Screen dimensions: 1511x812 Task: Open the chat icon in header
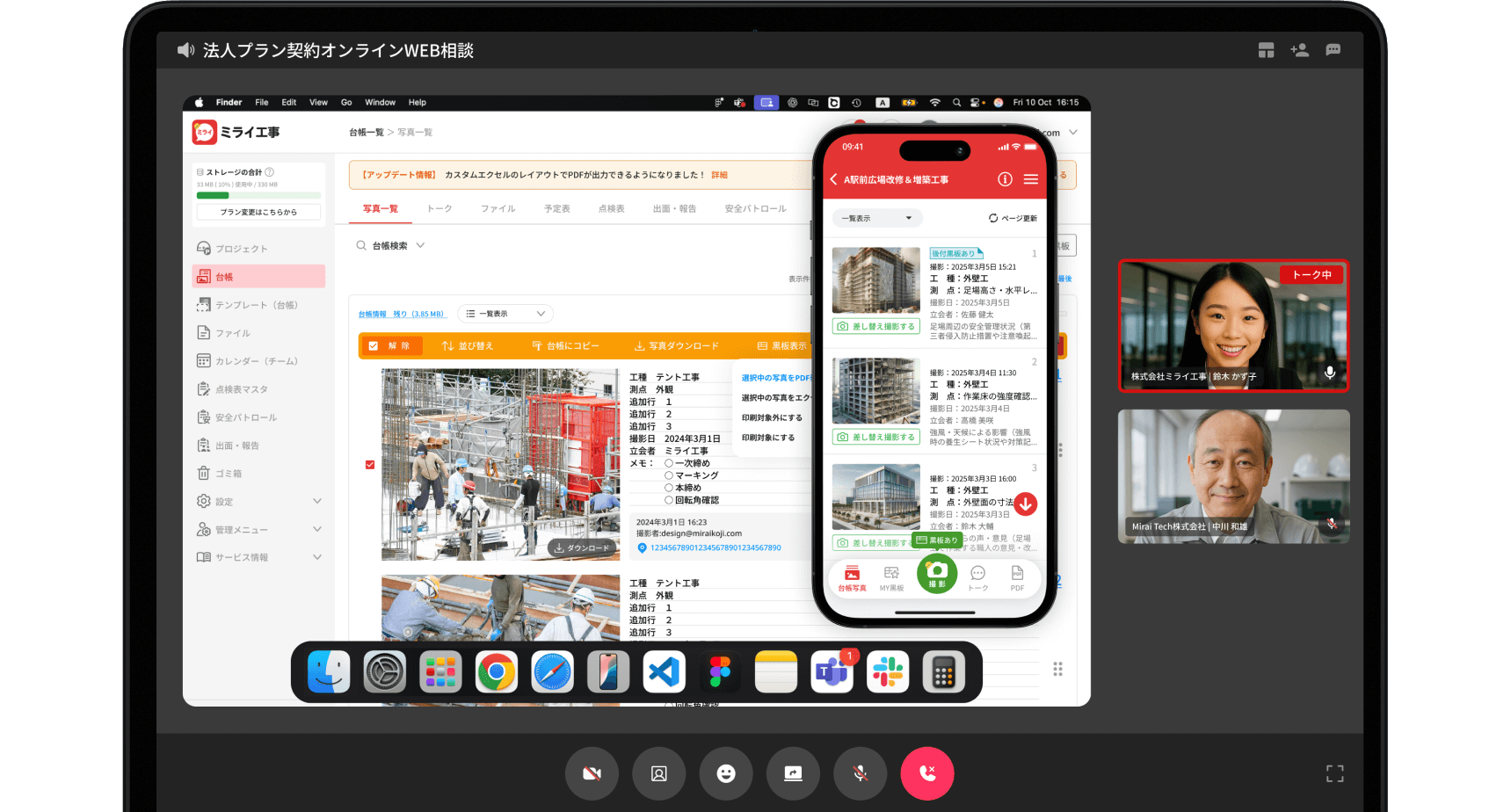(x=1333, y=50)
